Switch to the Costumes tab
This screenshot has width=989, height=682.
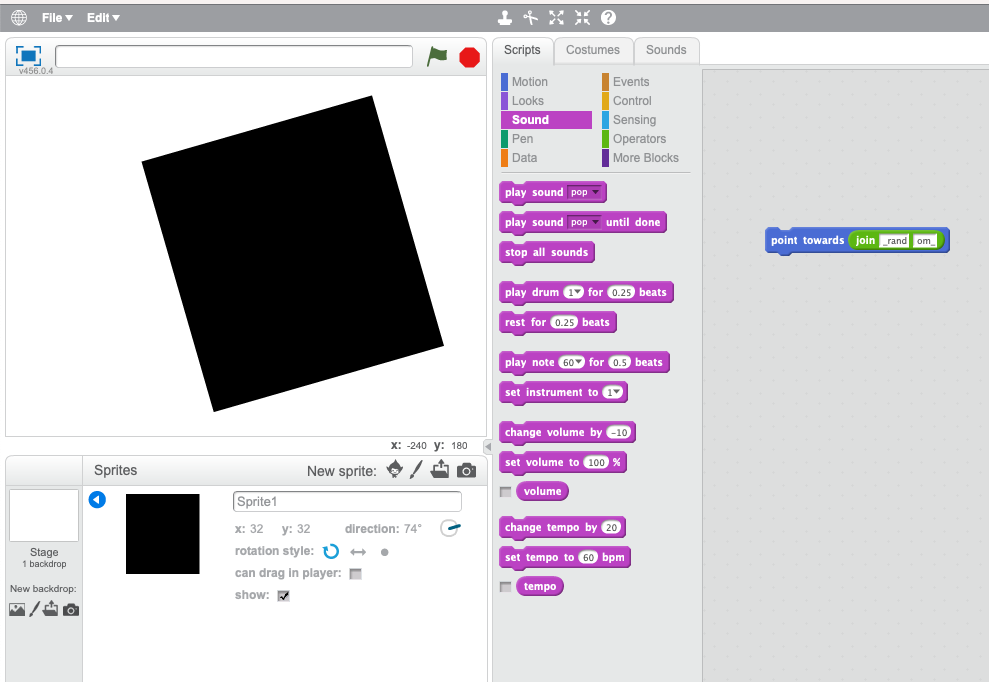point(593,50)
